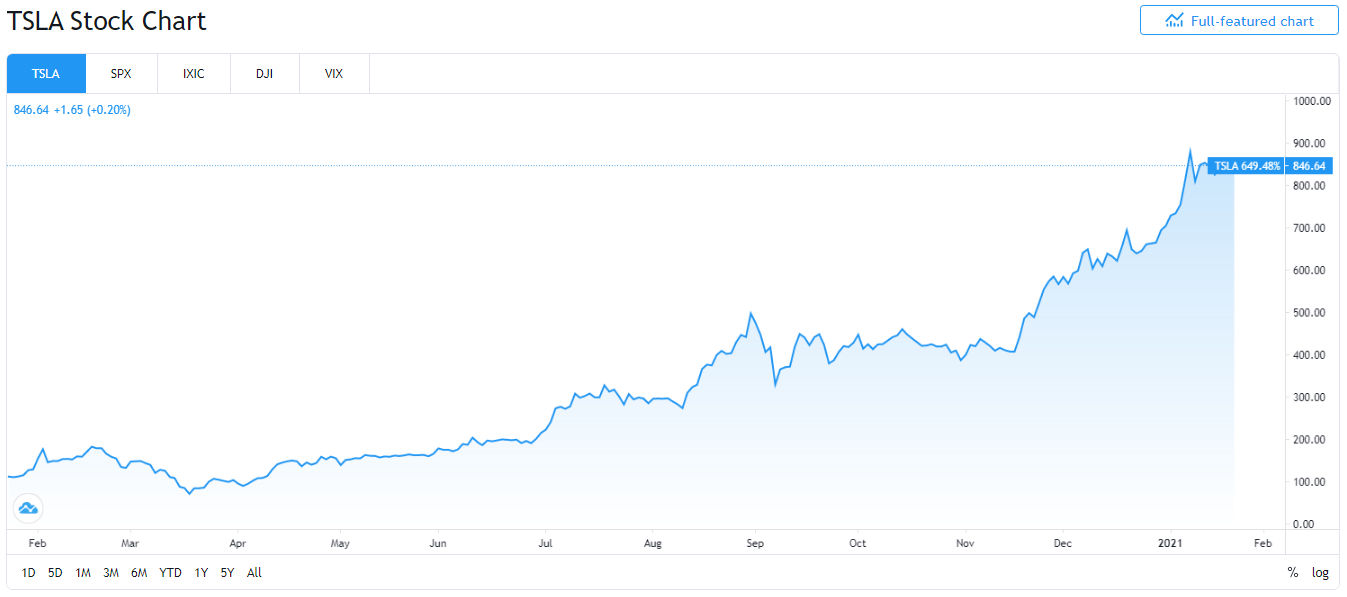
Task: Set the time range to 1M
Action: tap(83, 573)
